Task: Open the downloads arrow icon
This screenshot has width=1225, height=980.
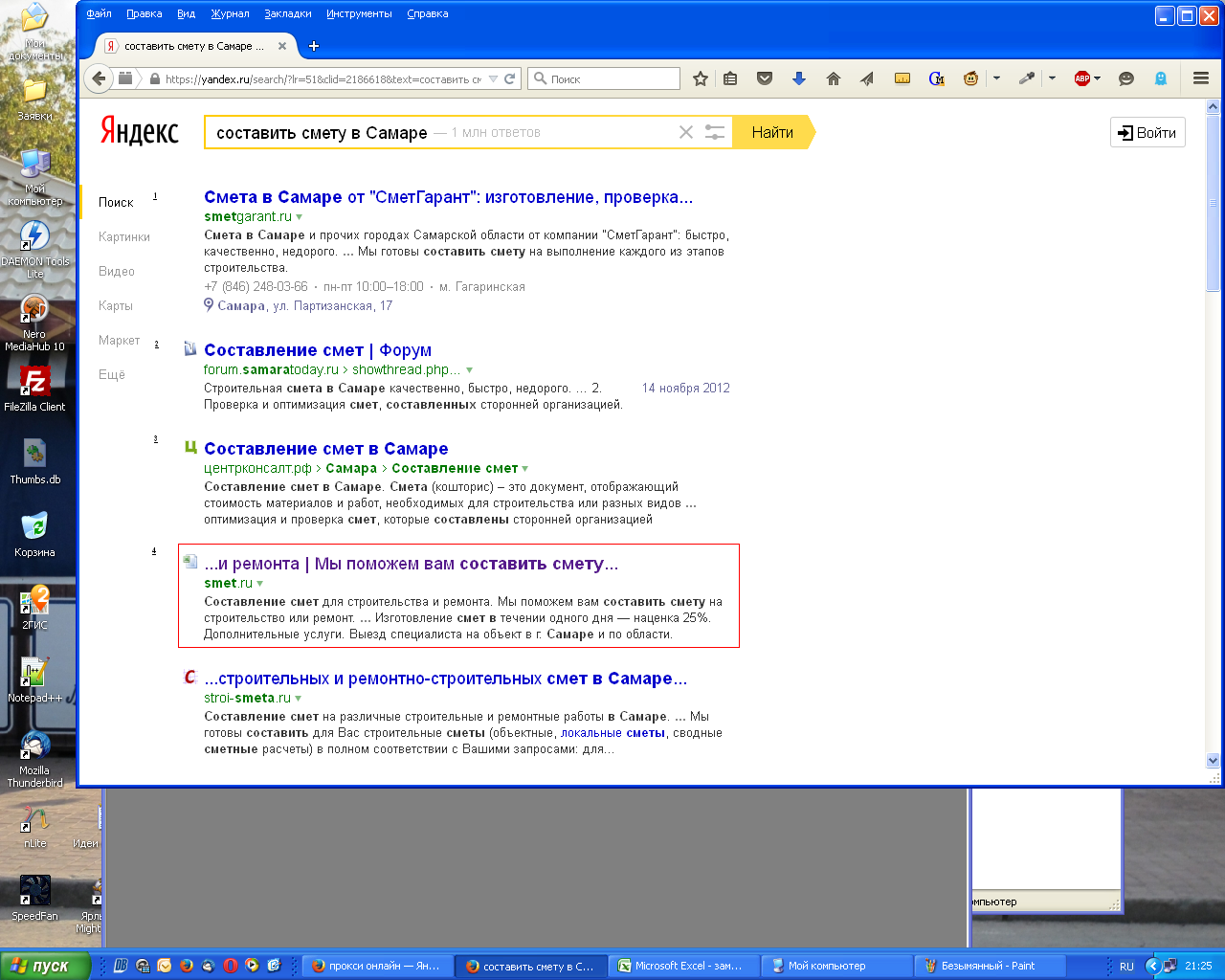Action: [799, 78]
